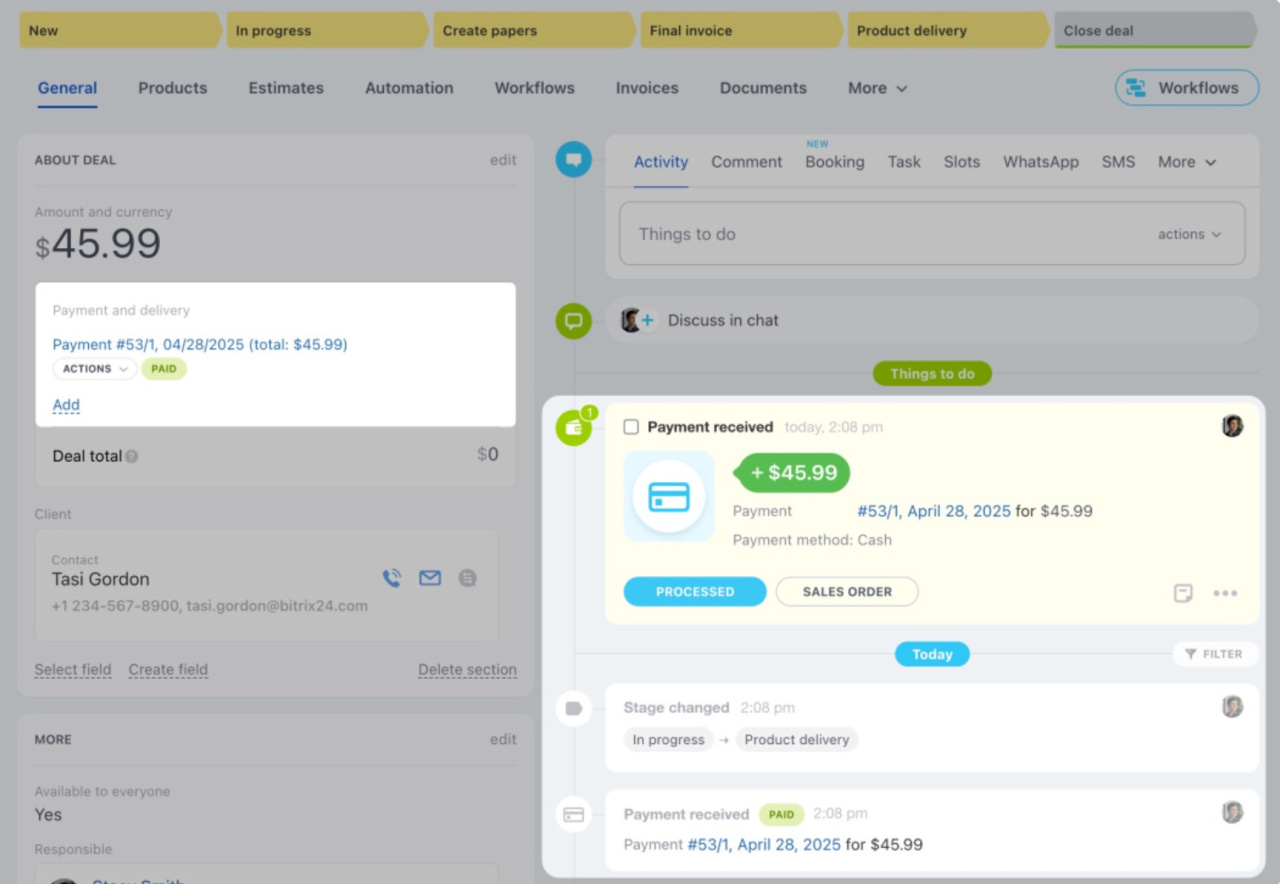Open the More dropdown in the top tabs
The image size is (1280, 884).
877,88
